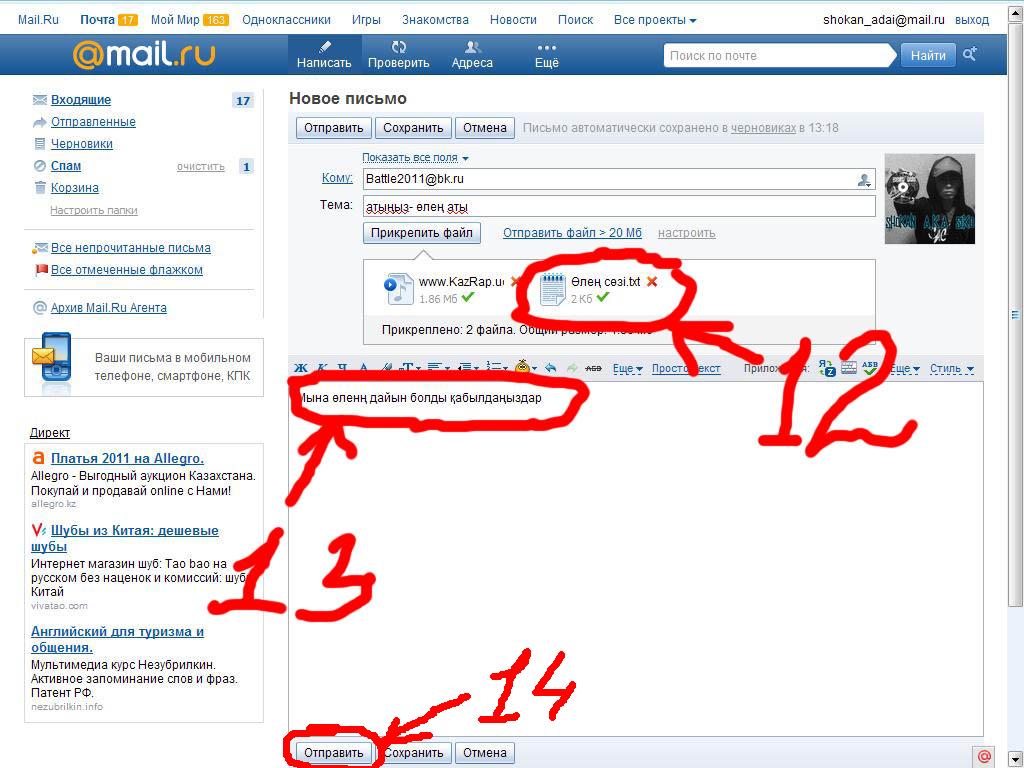Click the red flag icon for flagged letters
Screen dimensions: 1024x768
point(41,270)
